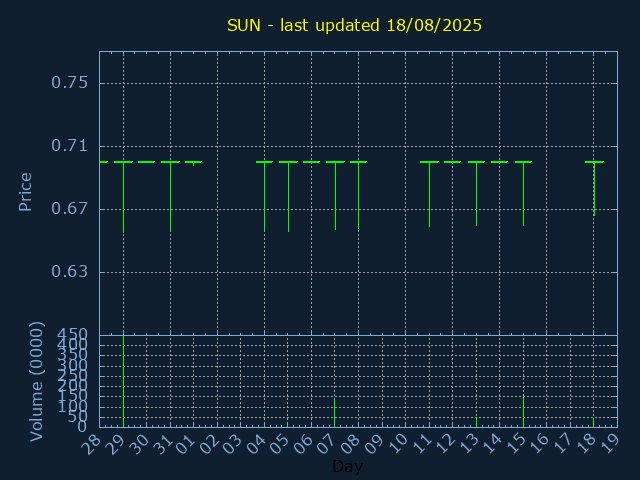The height and width of the screenshot is (480, 640).
Task: Click the day 08 x-axis label
Action: point(350,444)
